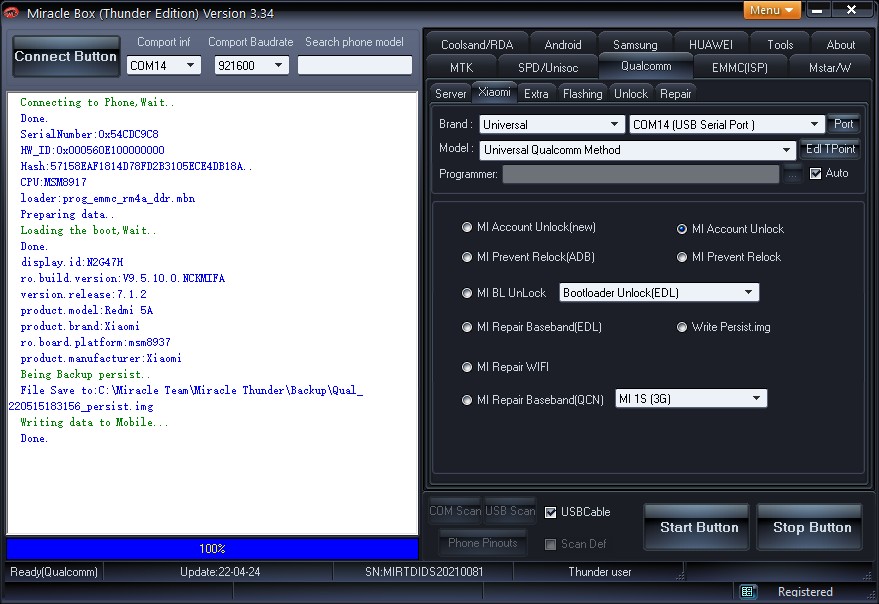Viewport: 879px width, 604px height.
Task: Click the loader:prog_emmc_rm4a_ddr.mbn log line
Action: pos(108,199)
